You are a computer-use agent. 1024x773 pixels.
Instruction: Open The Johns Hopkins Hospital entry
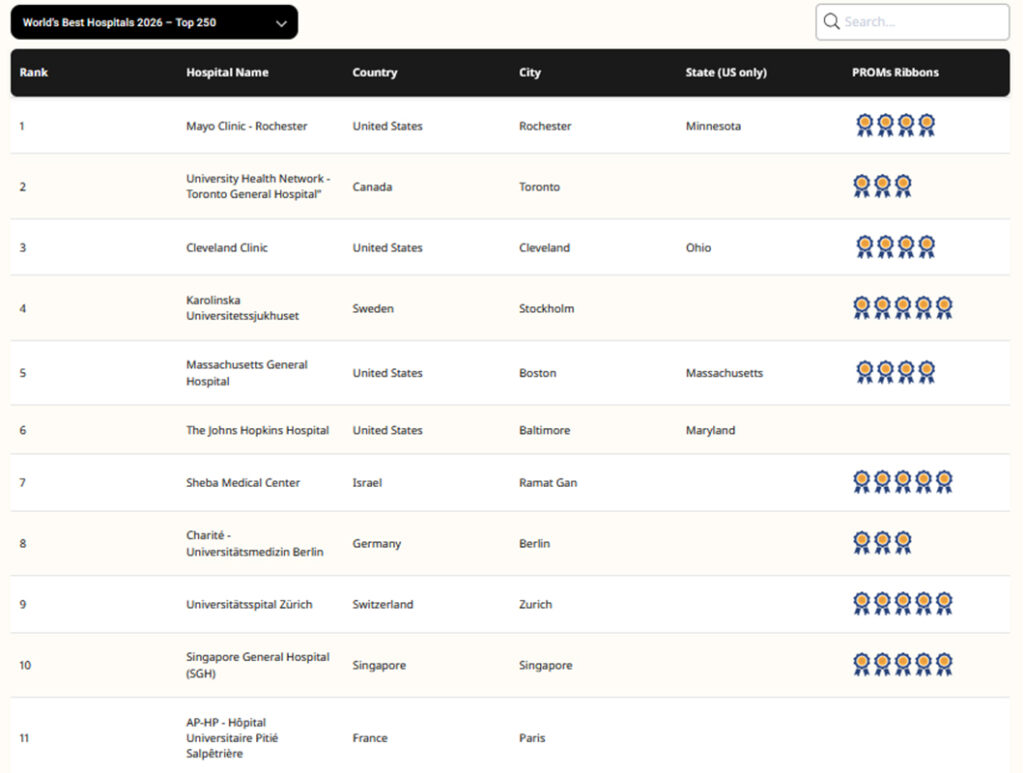pyautogui.click(x=257, y=430)
